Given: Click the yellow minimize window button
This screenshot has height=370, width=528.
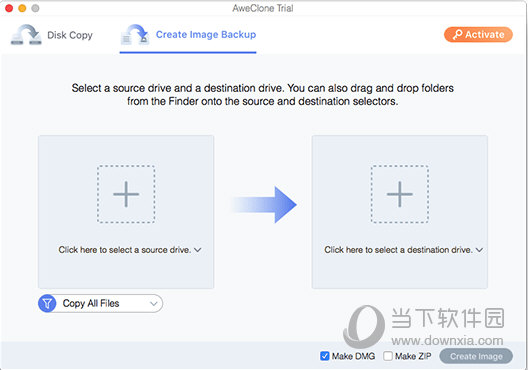Looking at the screenshot, I should pyautogui.click(x=22, y=8).
